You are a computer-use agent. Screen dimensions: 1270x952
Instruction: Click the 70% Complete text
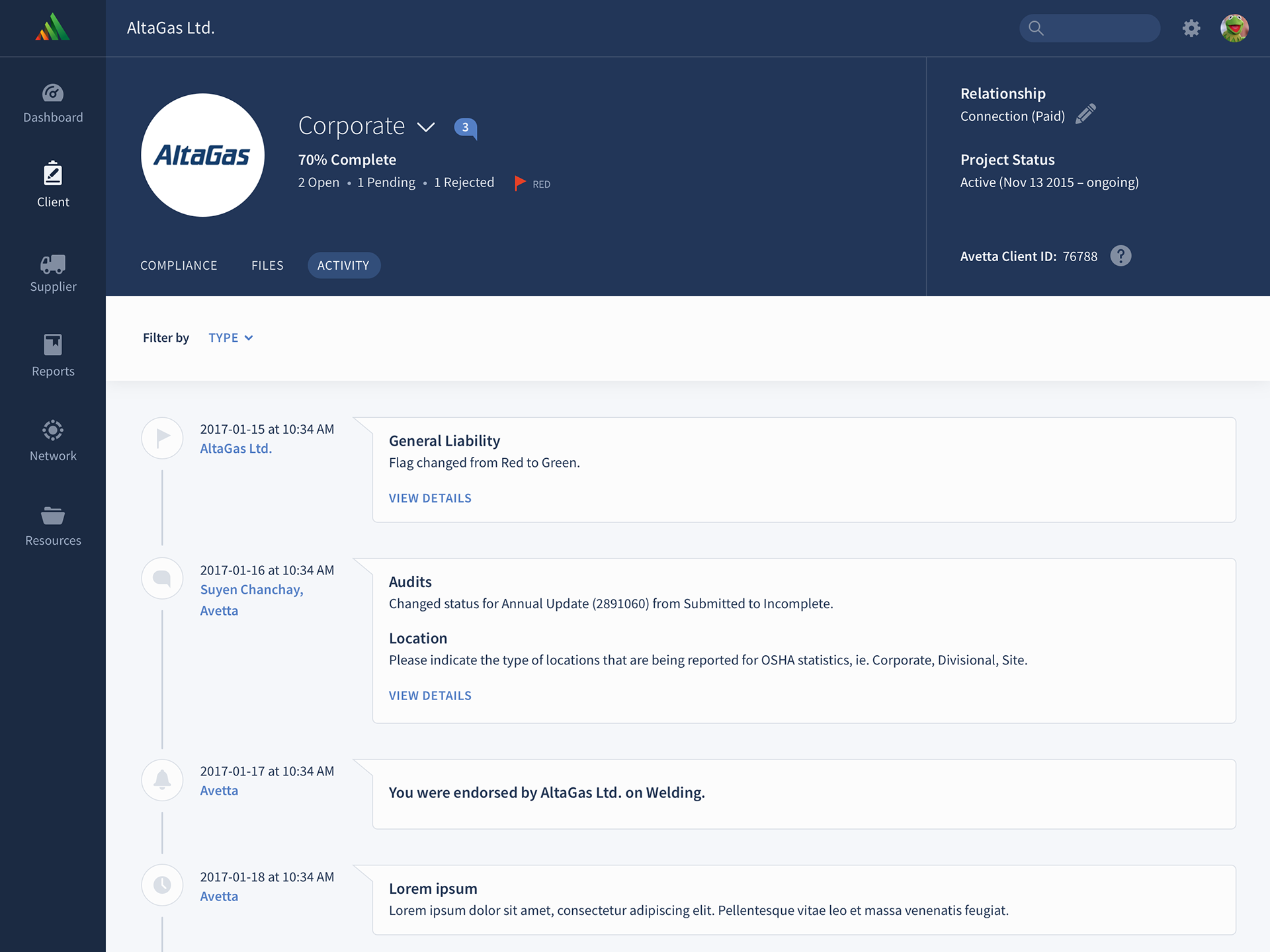(x=347, y=160)
